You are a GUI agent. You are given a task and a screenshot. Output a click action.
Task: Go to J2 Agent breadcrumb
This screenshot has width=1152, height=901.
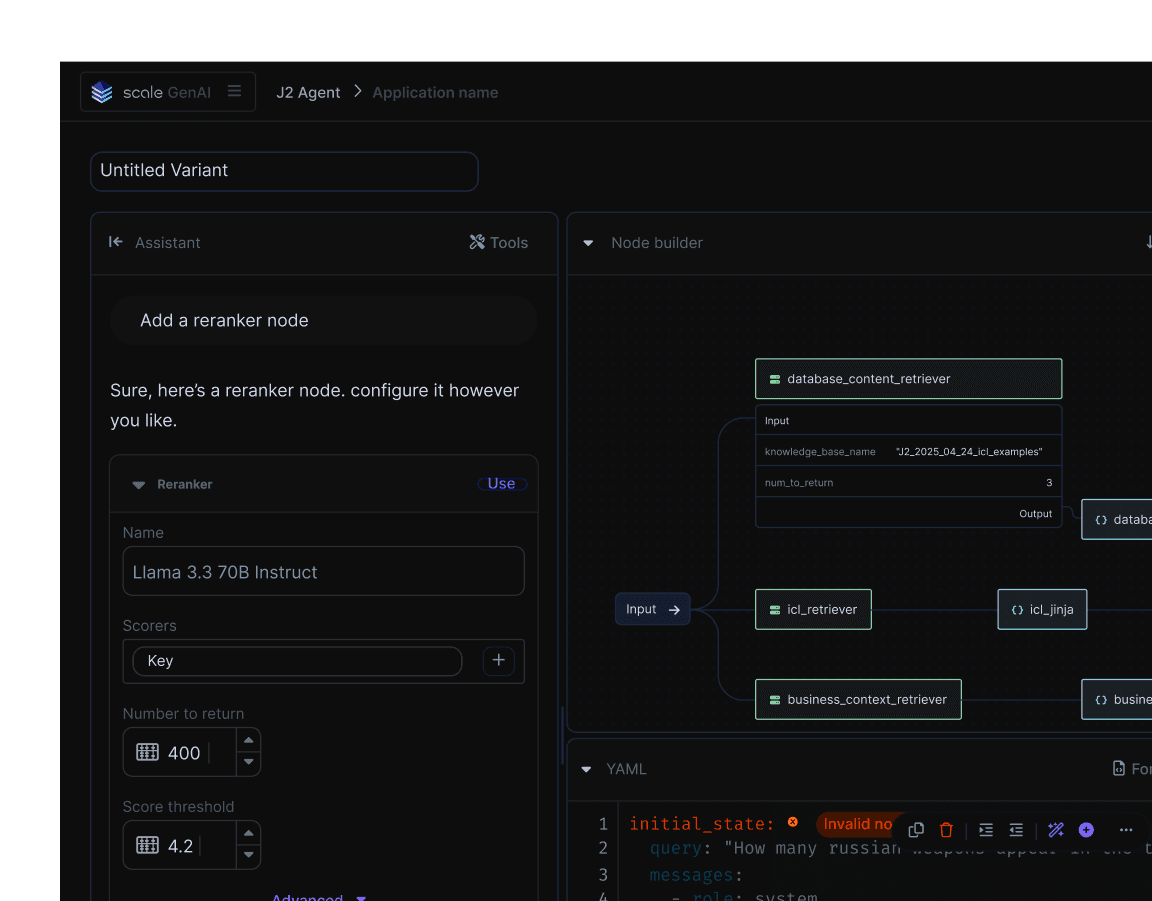tap(308, 92)
